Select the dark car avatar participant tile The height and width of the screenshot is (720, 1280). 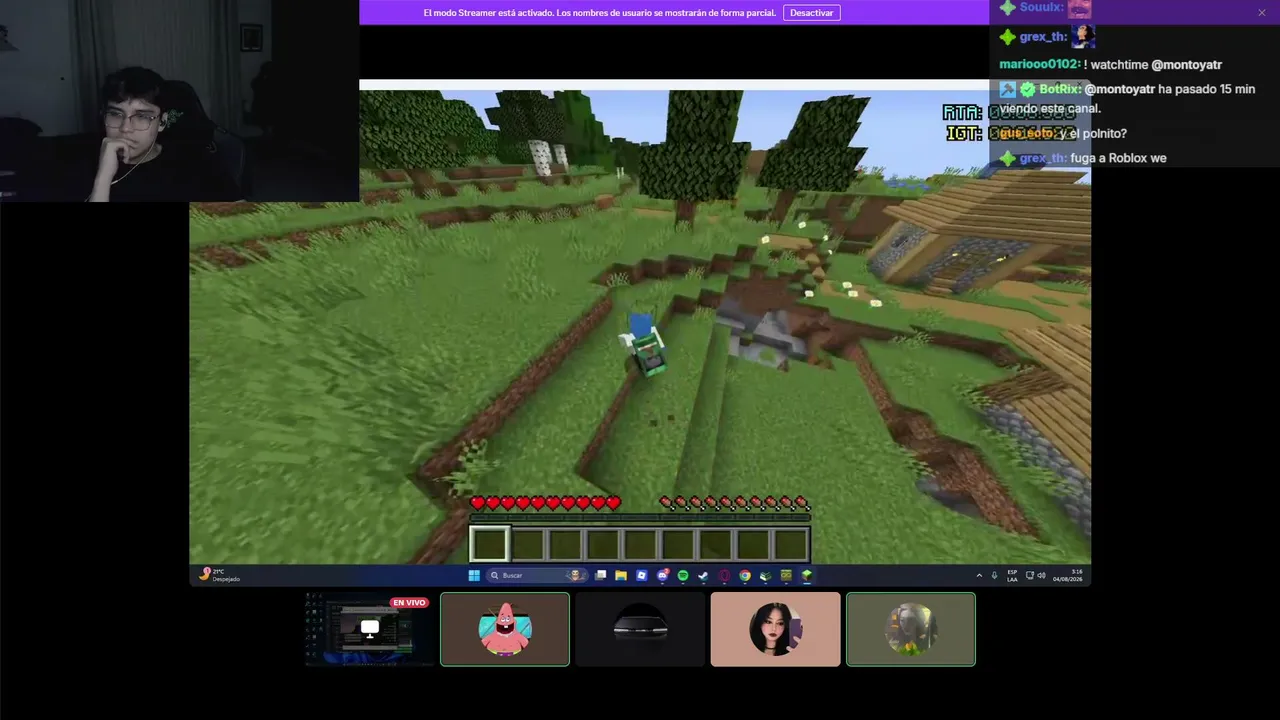(640, 629)
